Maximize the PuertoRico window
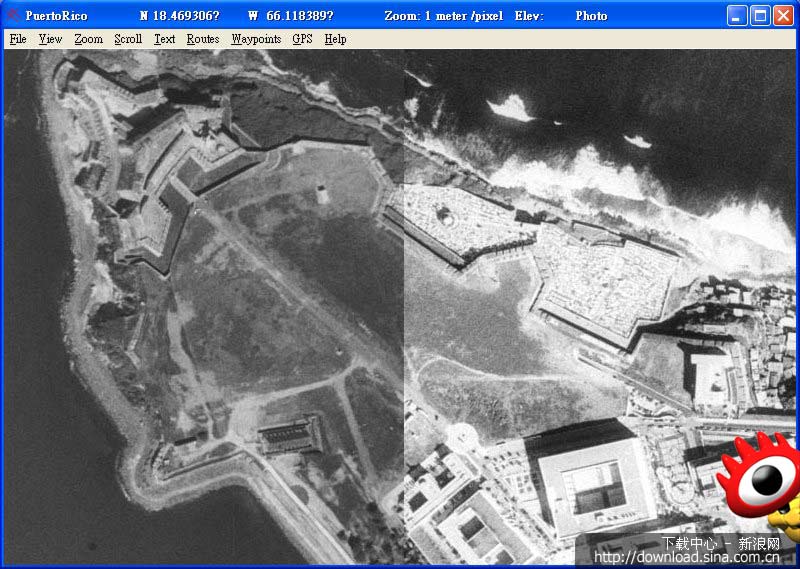The height and width of the screenshot is (569, 800). [x=760, y=16]
